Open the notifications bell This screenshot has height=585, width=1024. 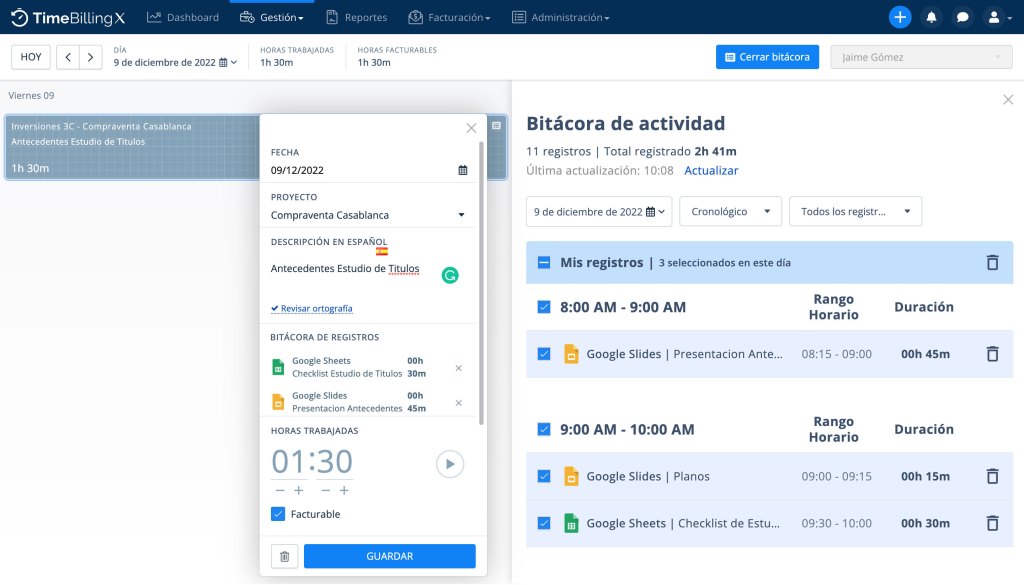click(931, 18)
